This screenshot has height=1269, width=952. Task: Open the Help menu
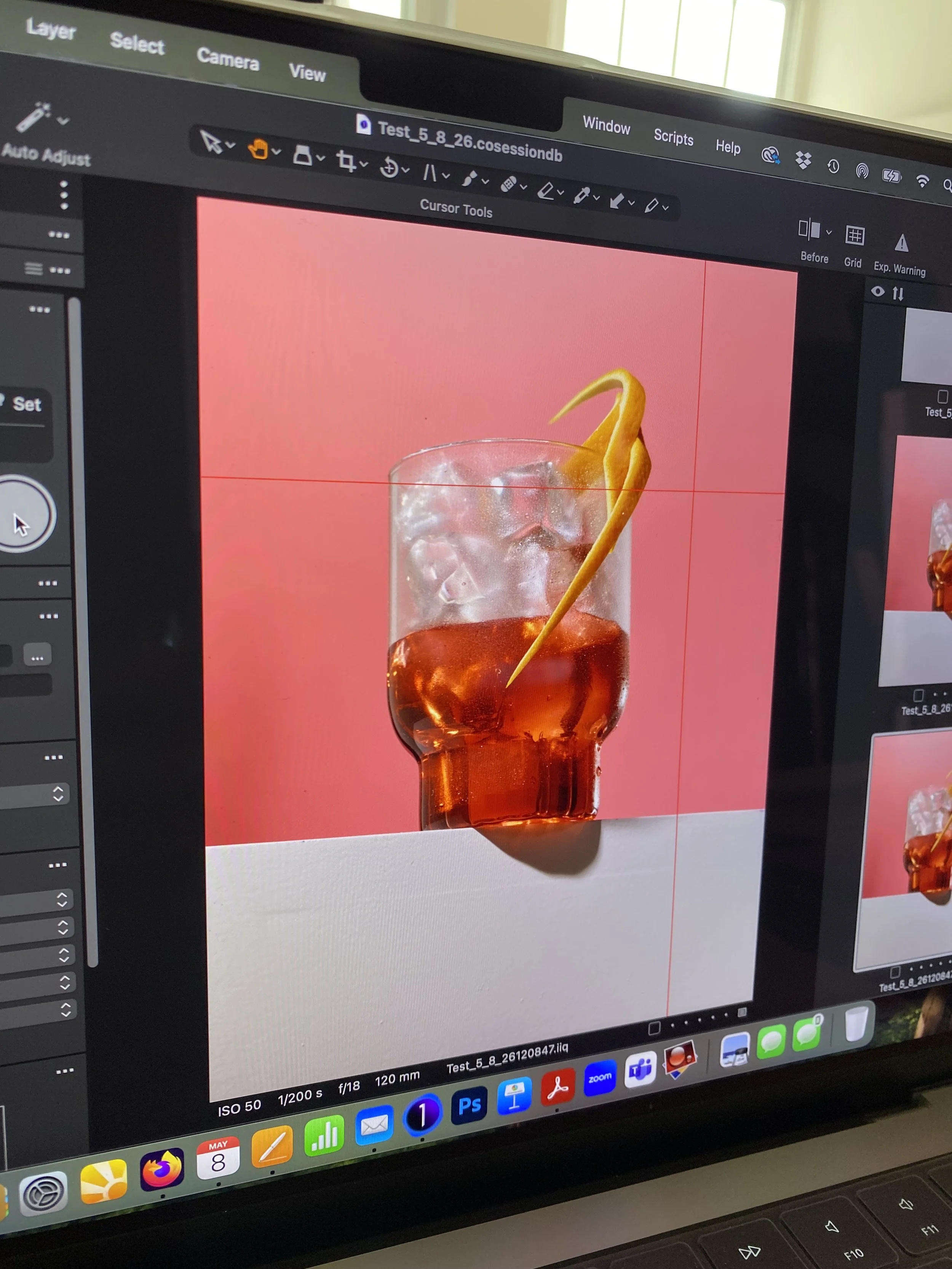point(728,147)
